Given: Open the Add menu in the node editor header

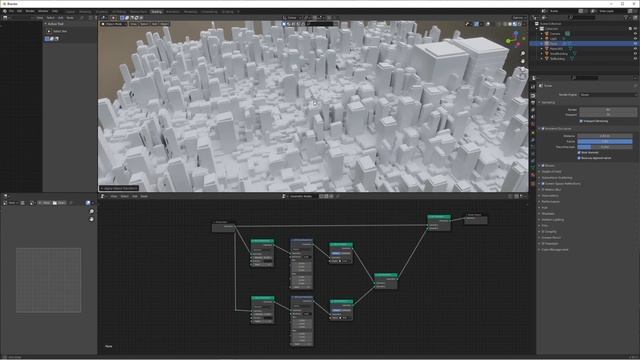Looking at the screenshot, I should coord(135,196).
